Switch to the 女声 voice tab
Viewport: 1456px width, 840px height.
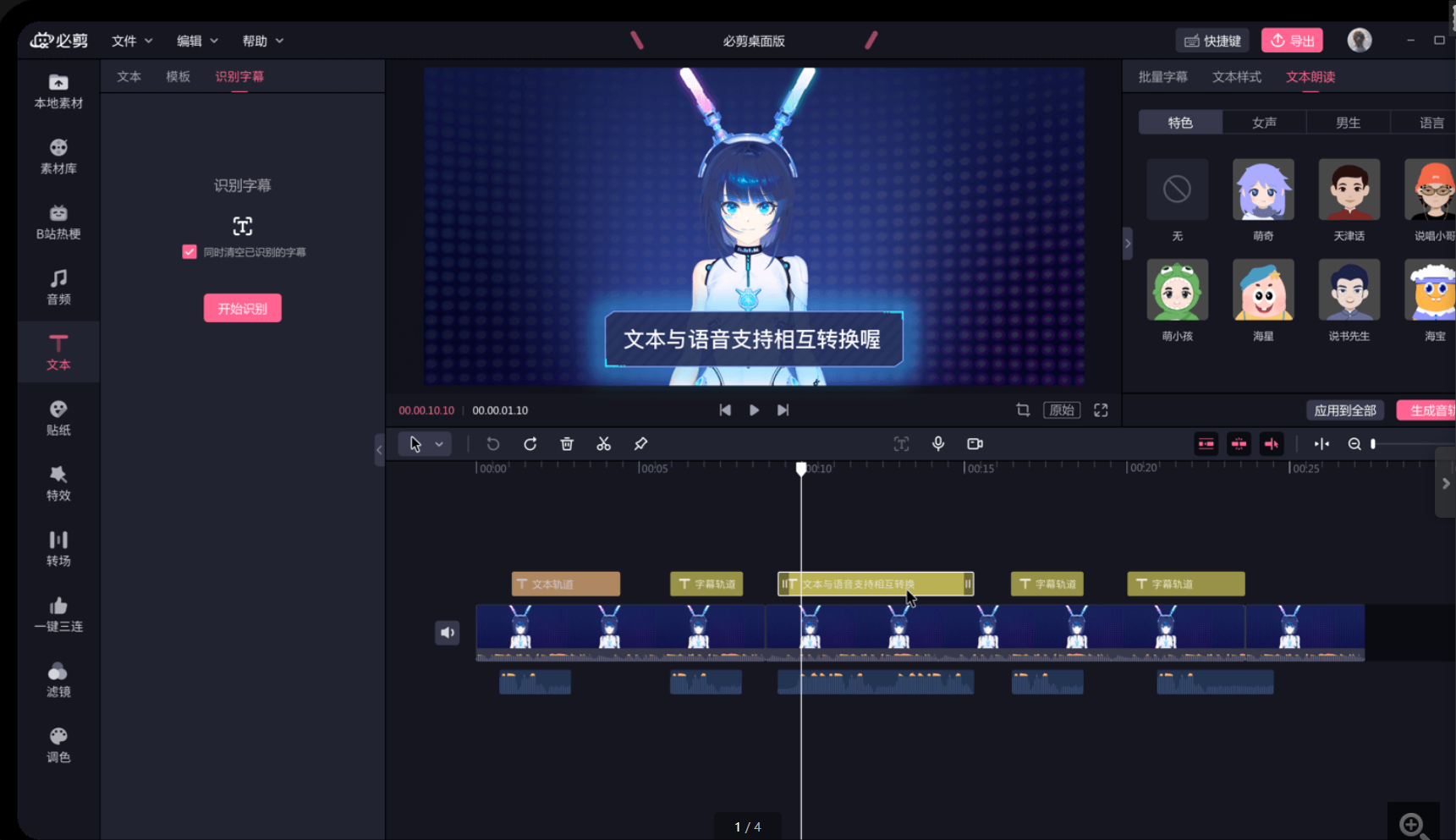[1264, 123]
